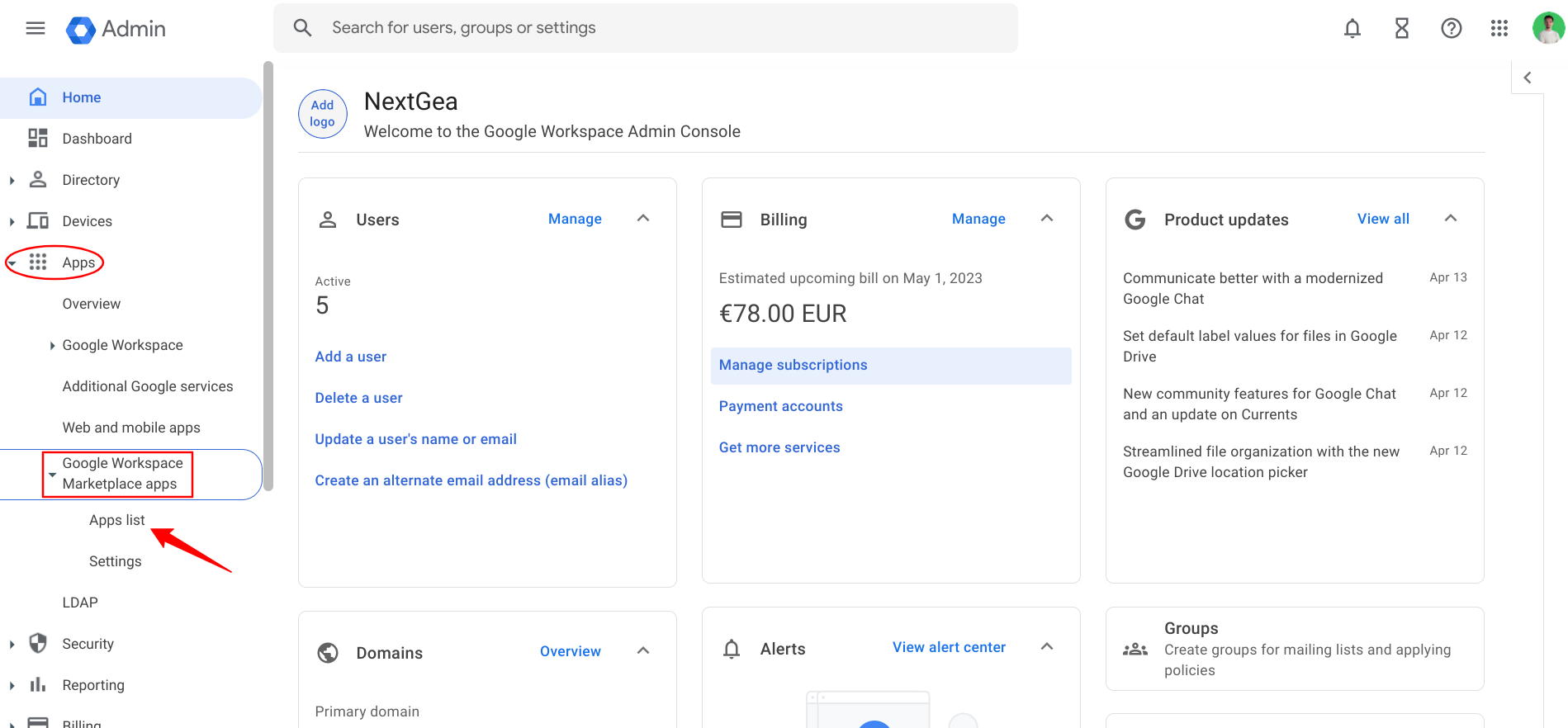This screenshot has height=728, width=1568.
Task: Open notifications bell icon
Action: point(1352,29)
